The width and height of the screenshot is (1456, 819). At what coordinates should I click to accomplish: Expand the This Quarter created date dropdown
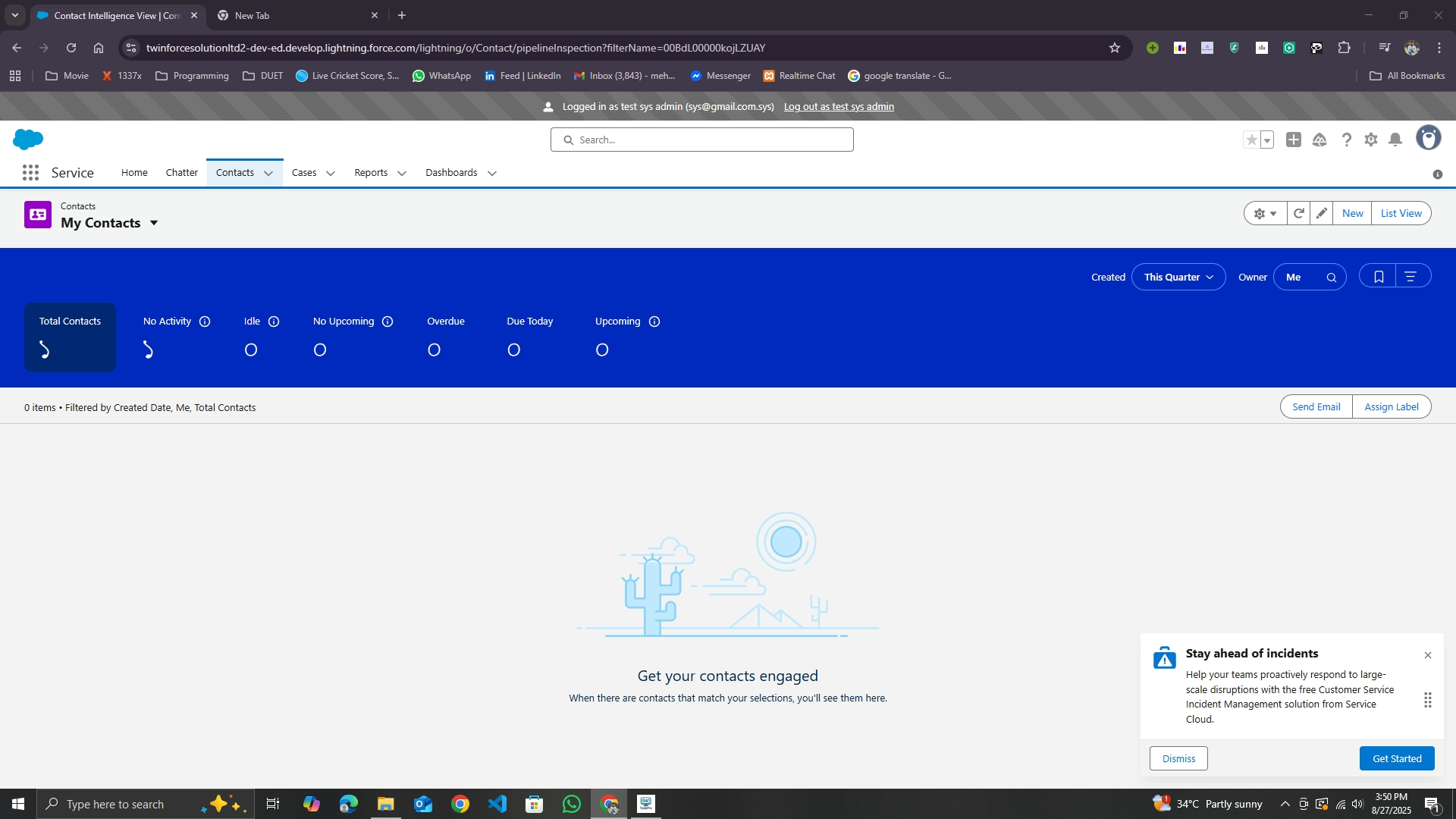1178,278
